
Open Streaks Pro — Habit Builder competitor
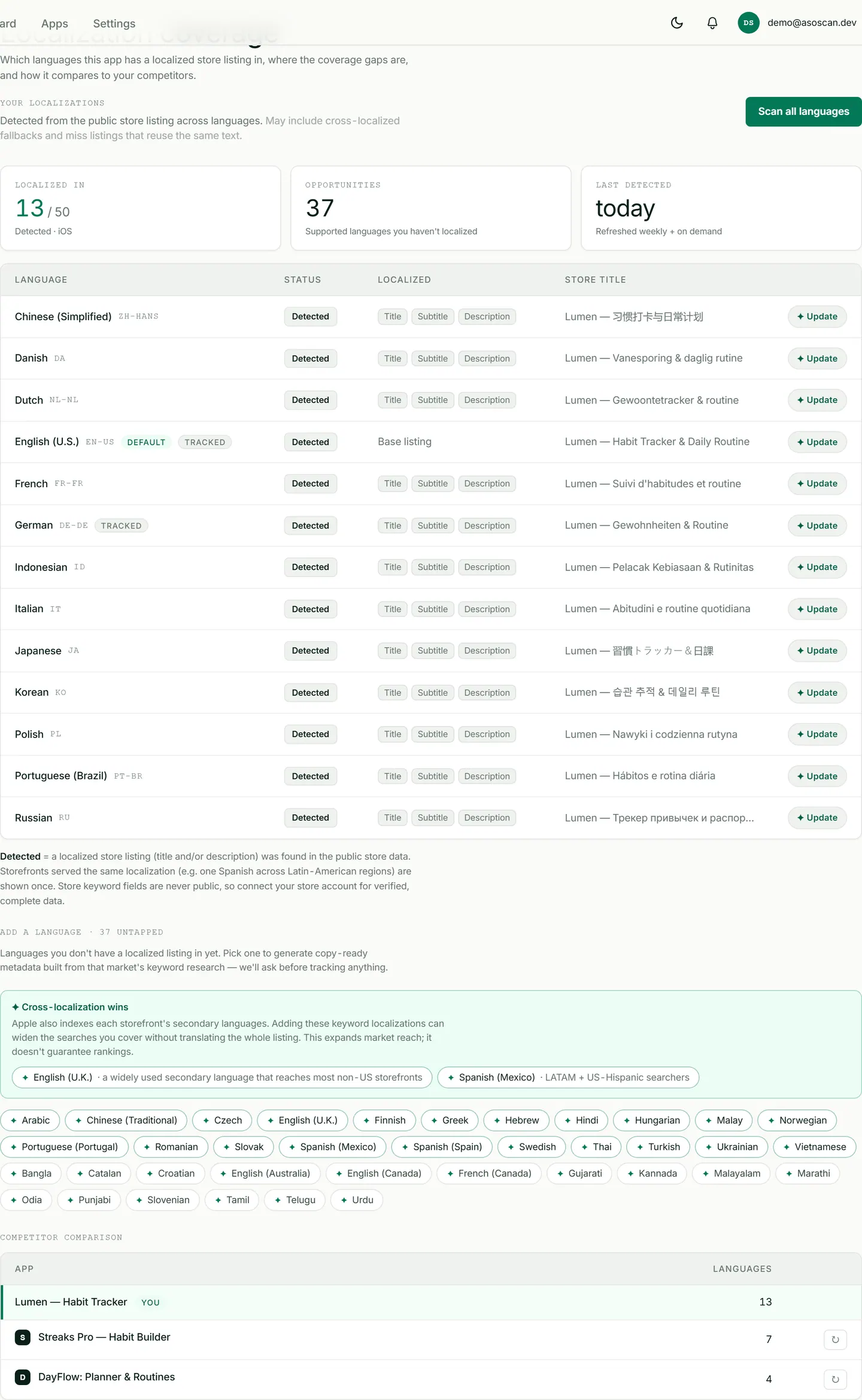tap(104, 1337)
